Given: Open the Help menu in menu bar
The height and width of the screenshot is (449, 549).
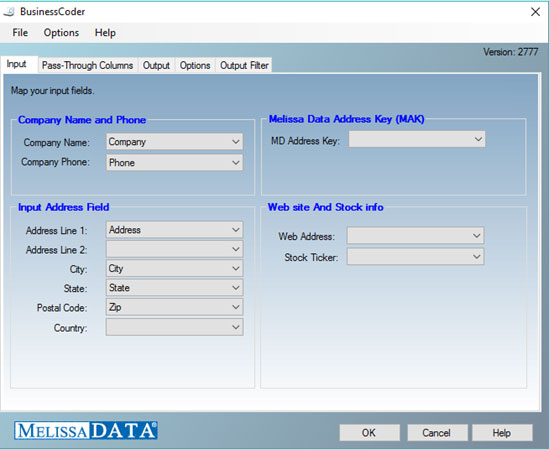Looking at the screenshot, I should tap(105, 33).
